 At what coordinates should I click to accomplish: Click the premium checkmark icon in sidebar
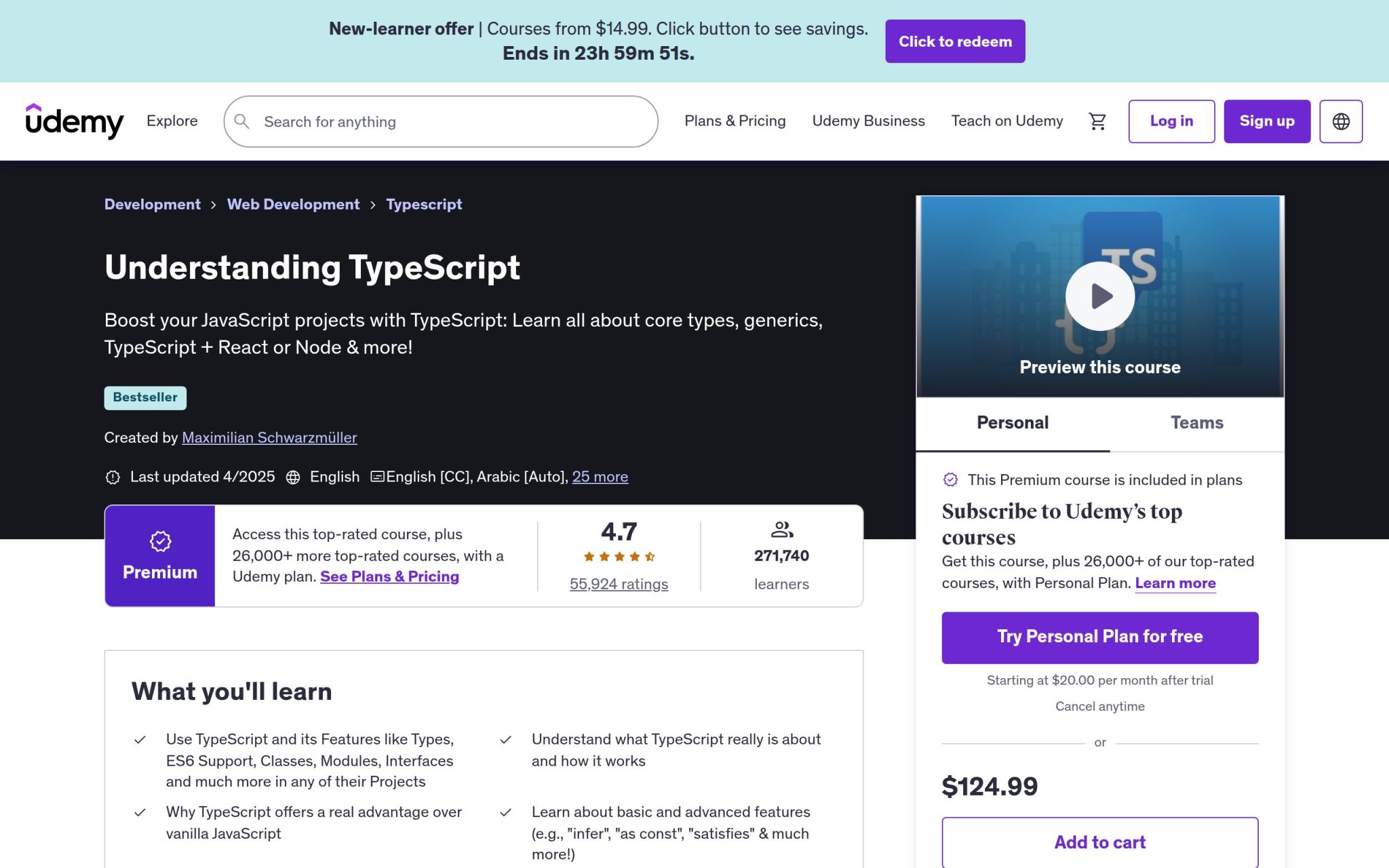click(950, 480)
